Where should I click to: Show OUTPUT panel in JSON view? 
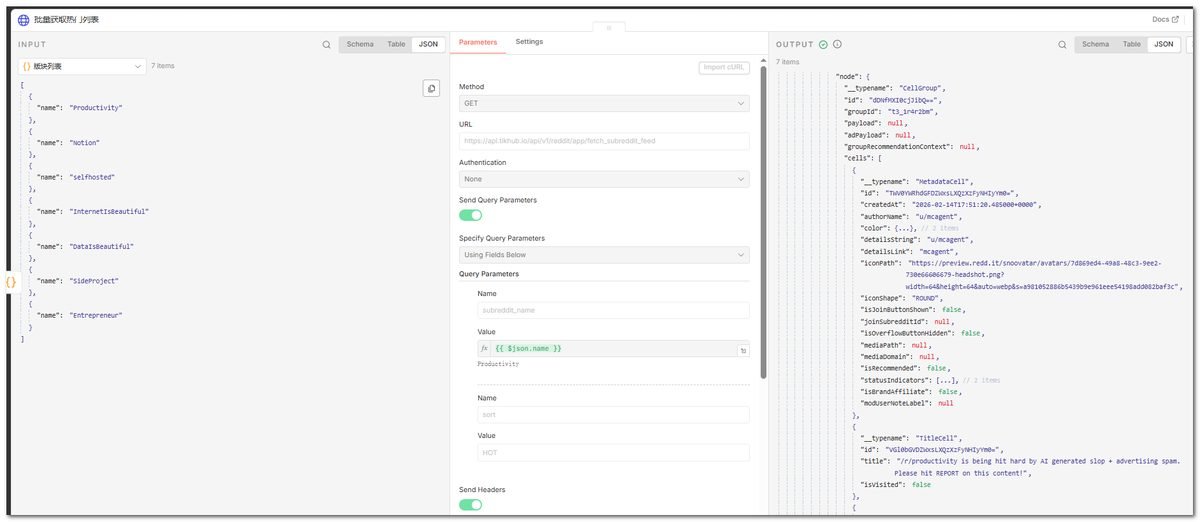[1162, 44]
